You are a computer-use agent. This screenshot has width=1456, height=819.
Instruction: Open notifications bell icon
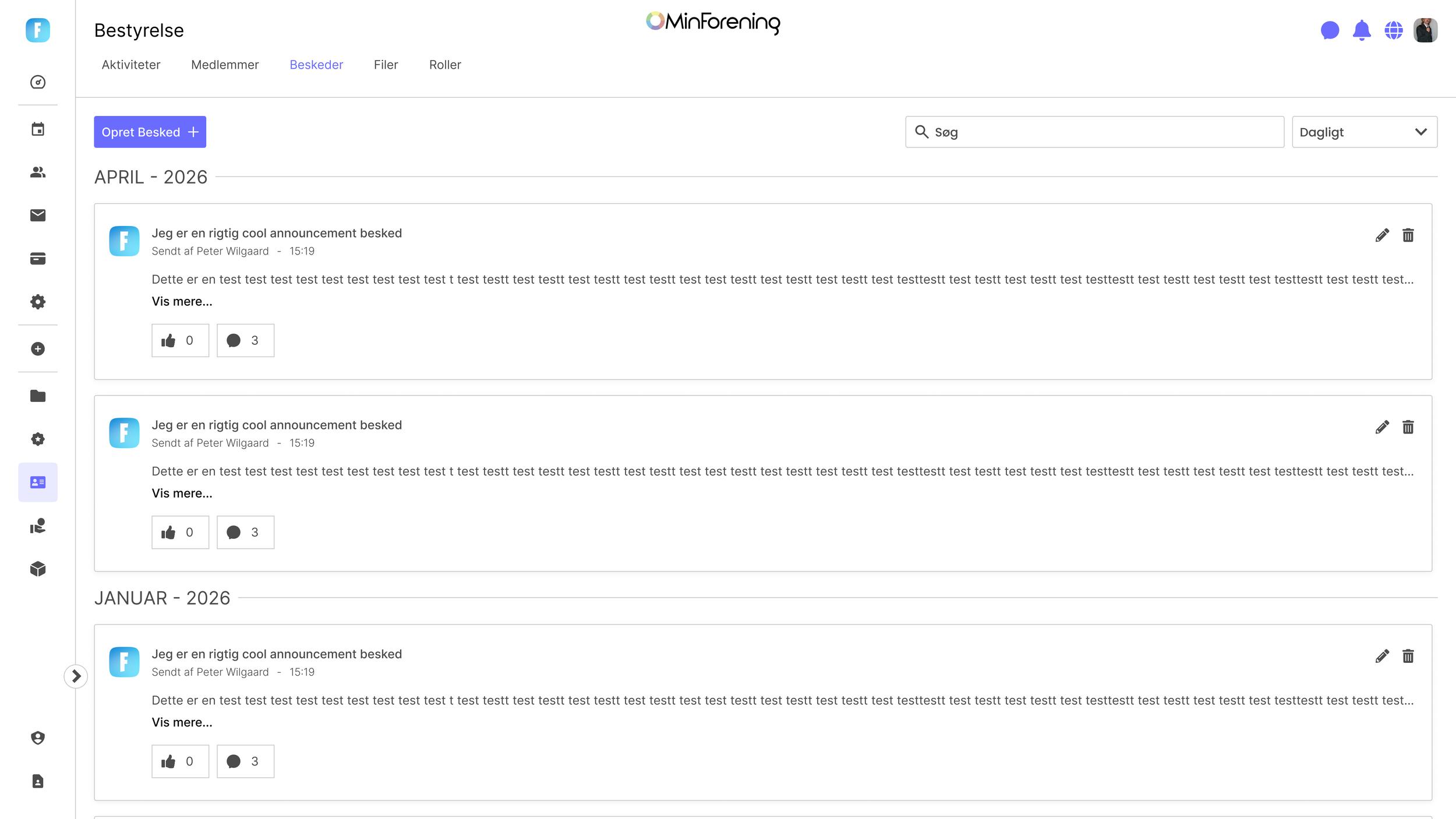(1362, 30)
